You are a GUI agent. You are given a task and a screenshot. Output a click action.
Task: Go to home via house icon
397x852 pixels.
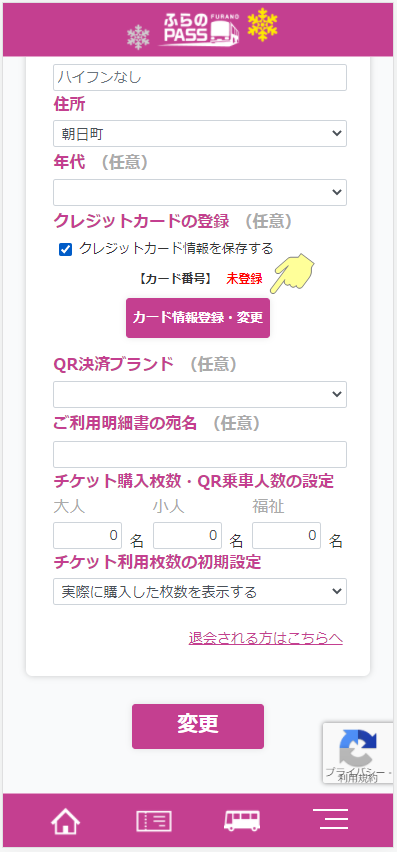tap(65, 820)
